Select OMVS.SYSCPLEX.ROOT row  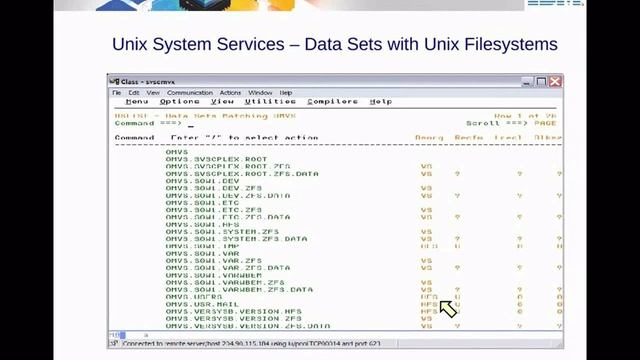pyautogui.click(x=216, y=159)
